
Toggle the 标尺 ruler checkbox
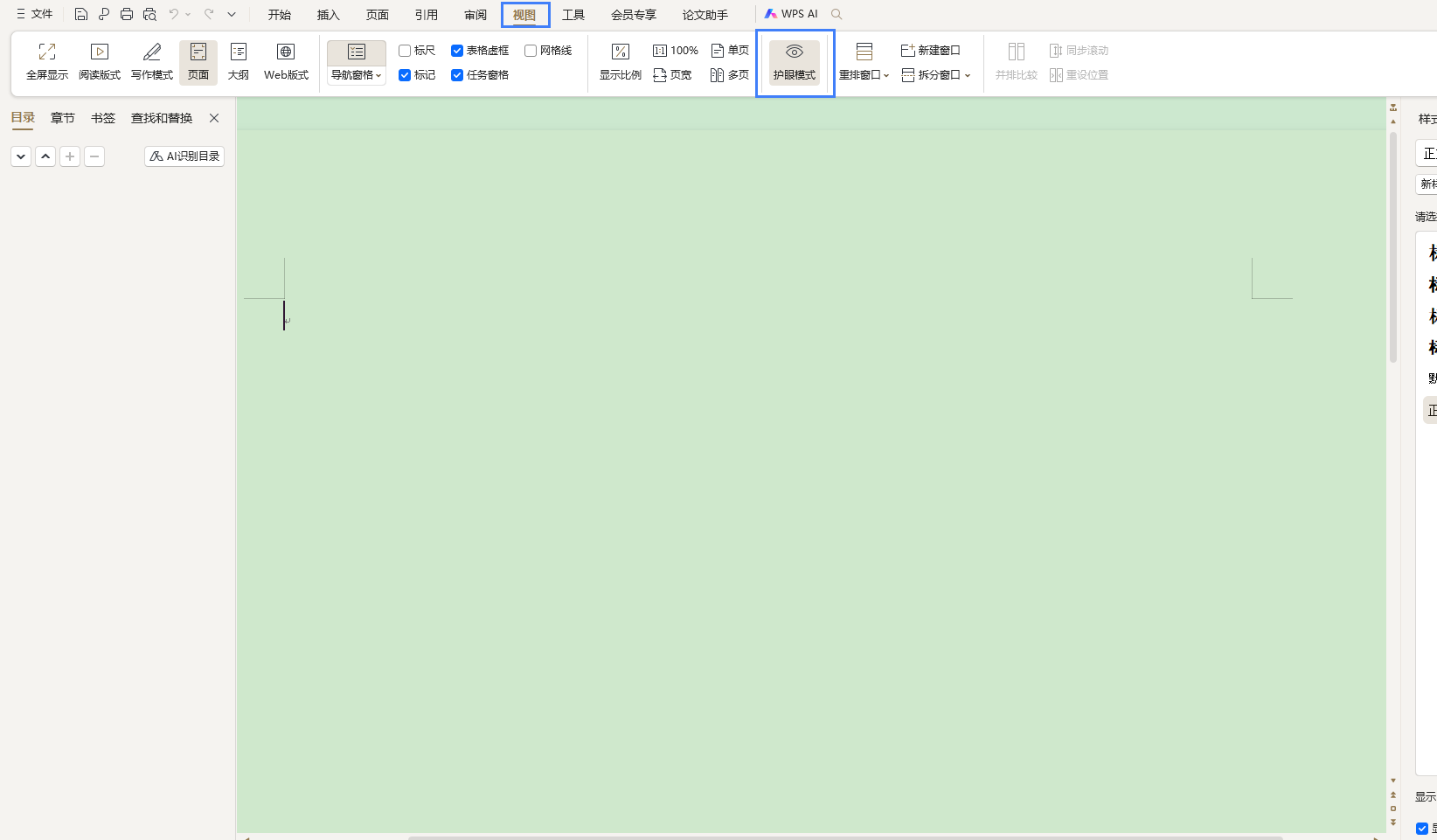[405, 51]
